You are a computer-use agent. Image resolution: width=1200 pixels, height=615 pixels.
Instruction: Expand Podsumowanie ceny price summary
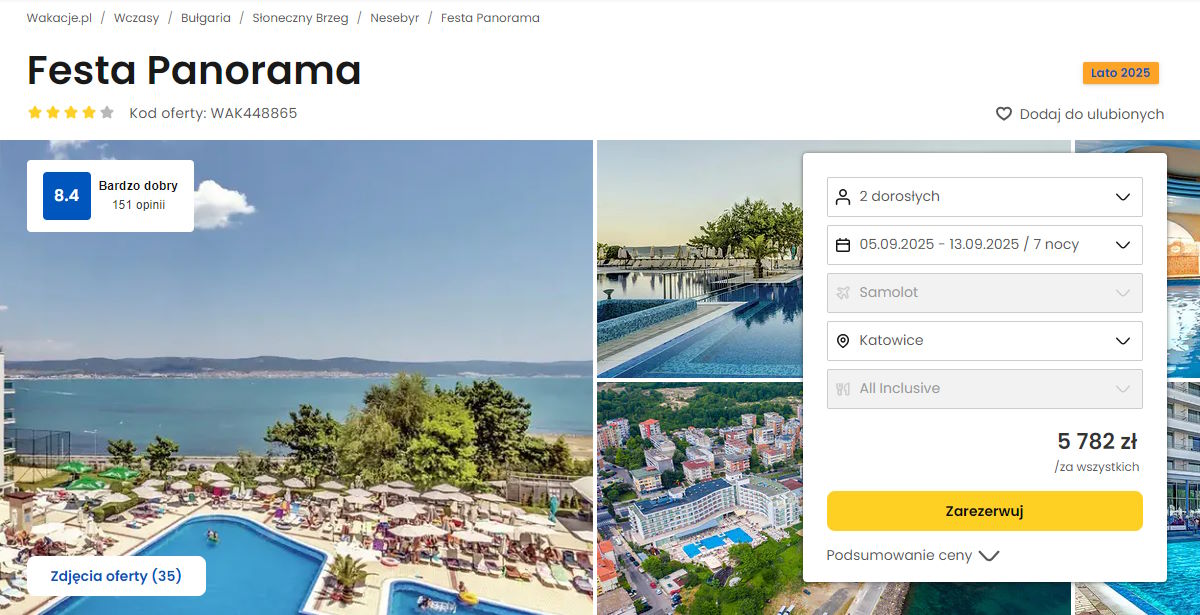click(912, 555)
